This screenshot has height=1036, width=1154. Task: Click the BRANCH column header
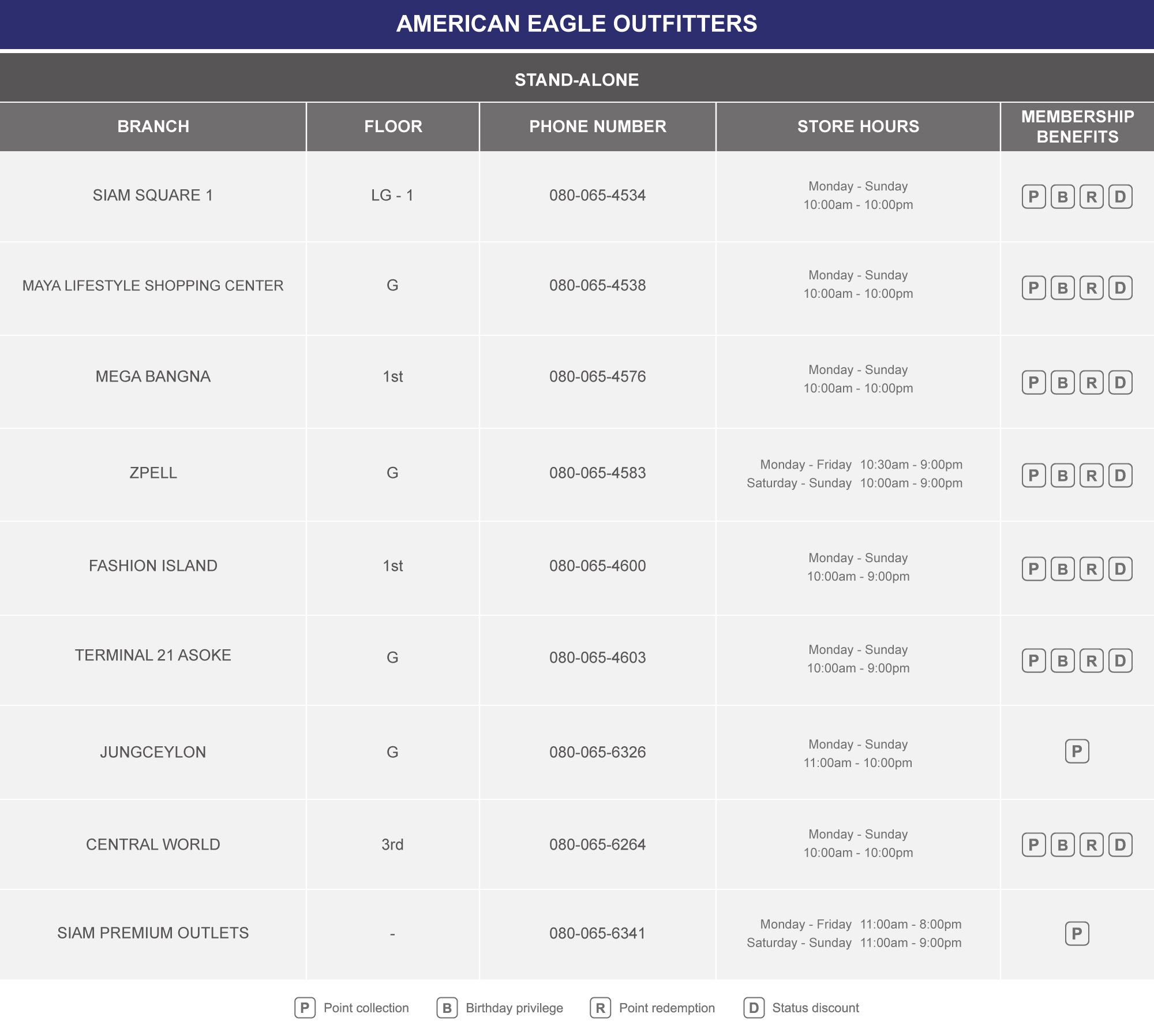[153, 126]
